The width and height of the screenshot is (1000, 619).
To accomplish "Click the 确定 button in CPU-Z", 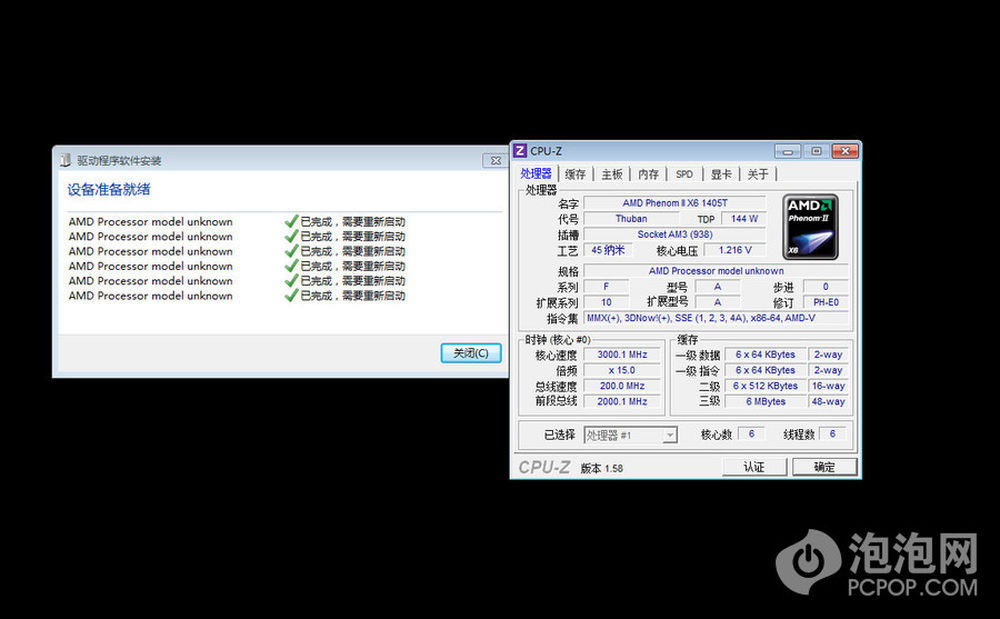I will tap(824, 467).
